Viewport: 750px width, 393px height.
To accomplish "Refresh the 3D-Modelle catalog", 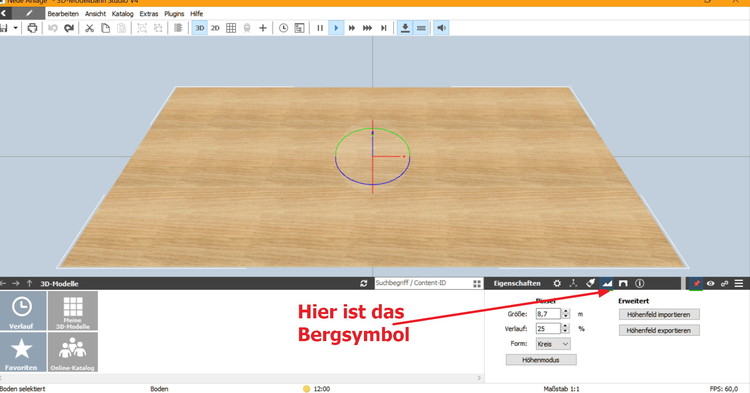I will point(364,284).
